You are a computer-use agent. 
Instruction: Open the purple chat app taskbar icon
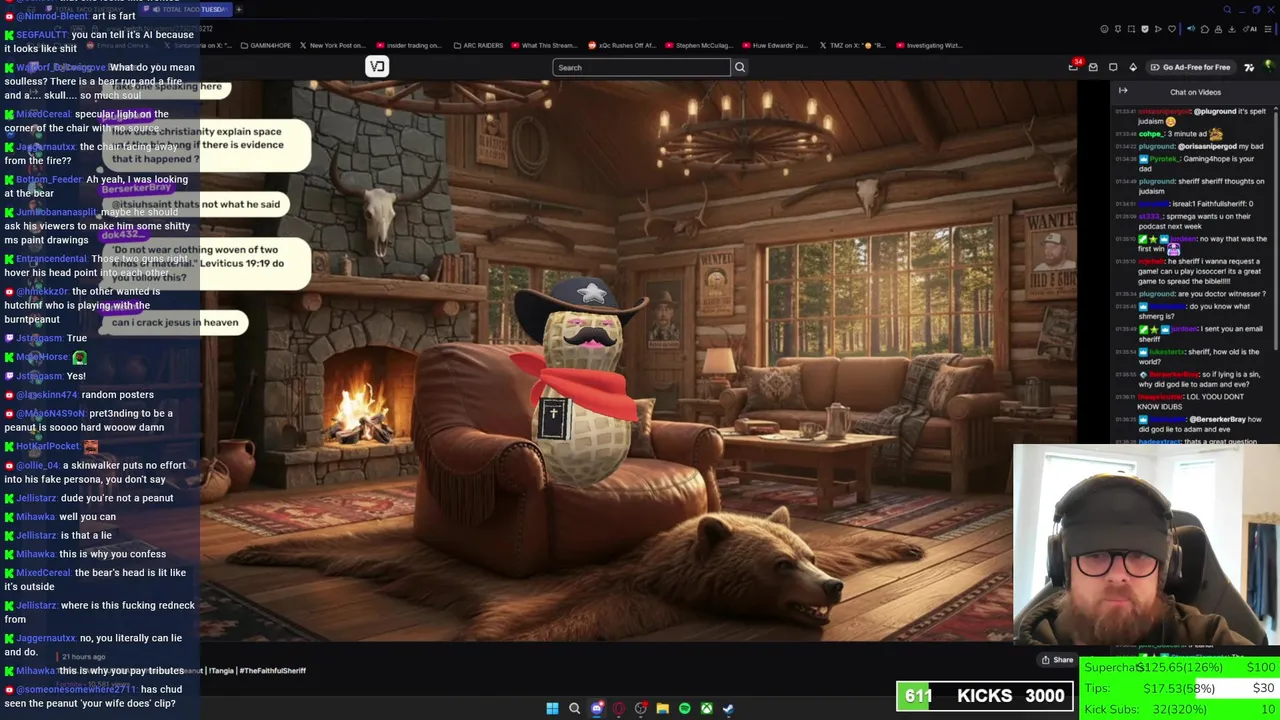click(597, 708)
